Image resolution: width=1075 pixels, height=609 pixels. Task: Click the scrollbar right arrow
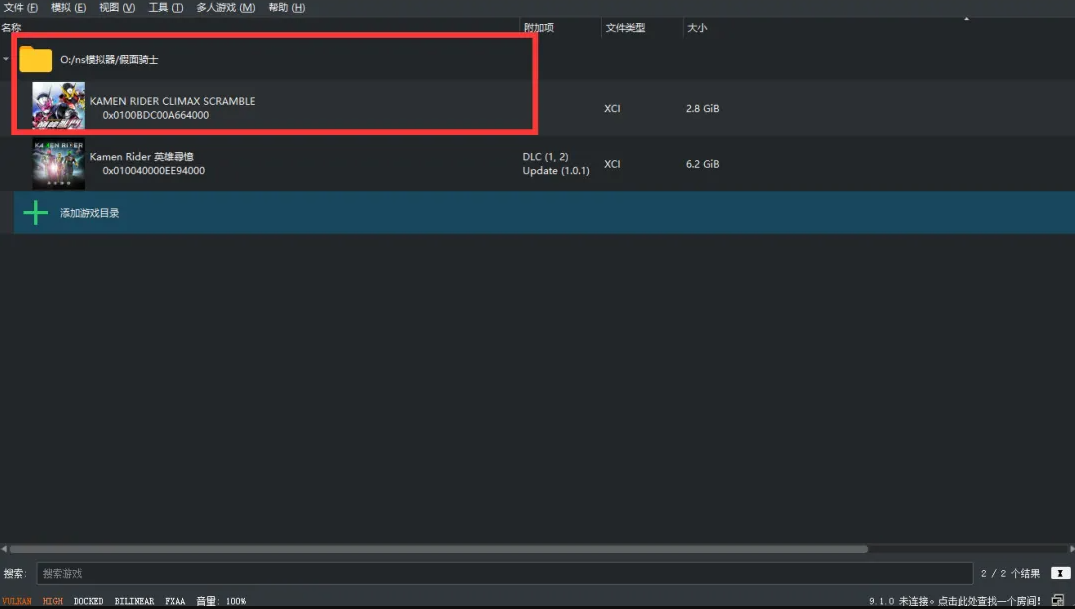pos(1071,549)
